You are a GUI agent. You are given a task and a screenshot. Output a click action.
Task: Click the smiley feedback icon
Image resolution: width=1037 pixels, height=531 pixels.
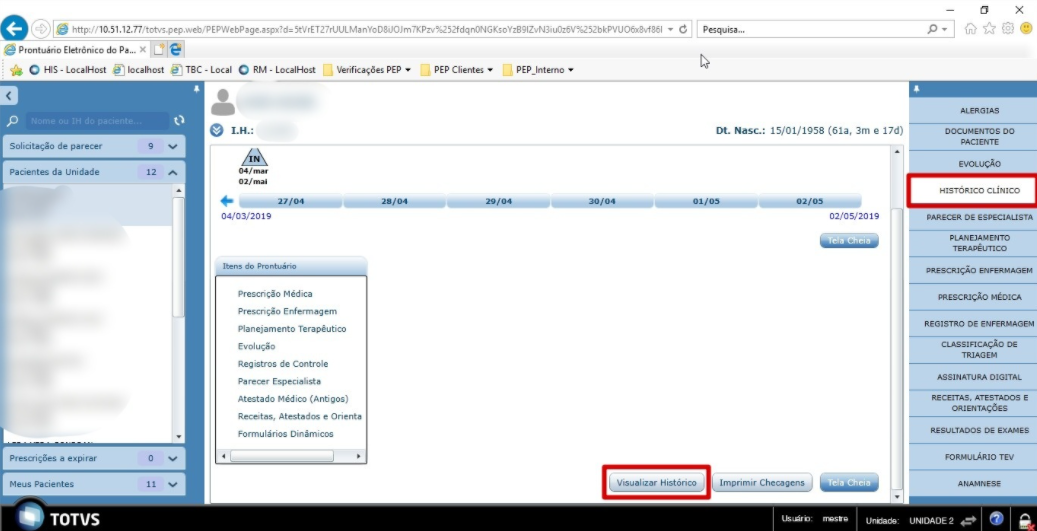click(1026, 28)
